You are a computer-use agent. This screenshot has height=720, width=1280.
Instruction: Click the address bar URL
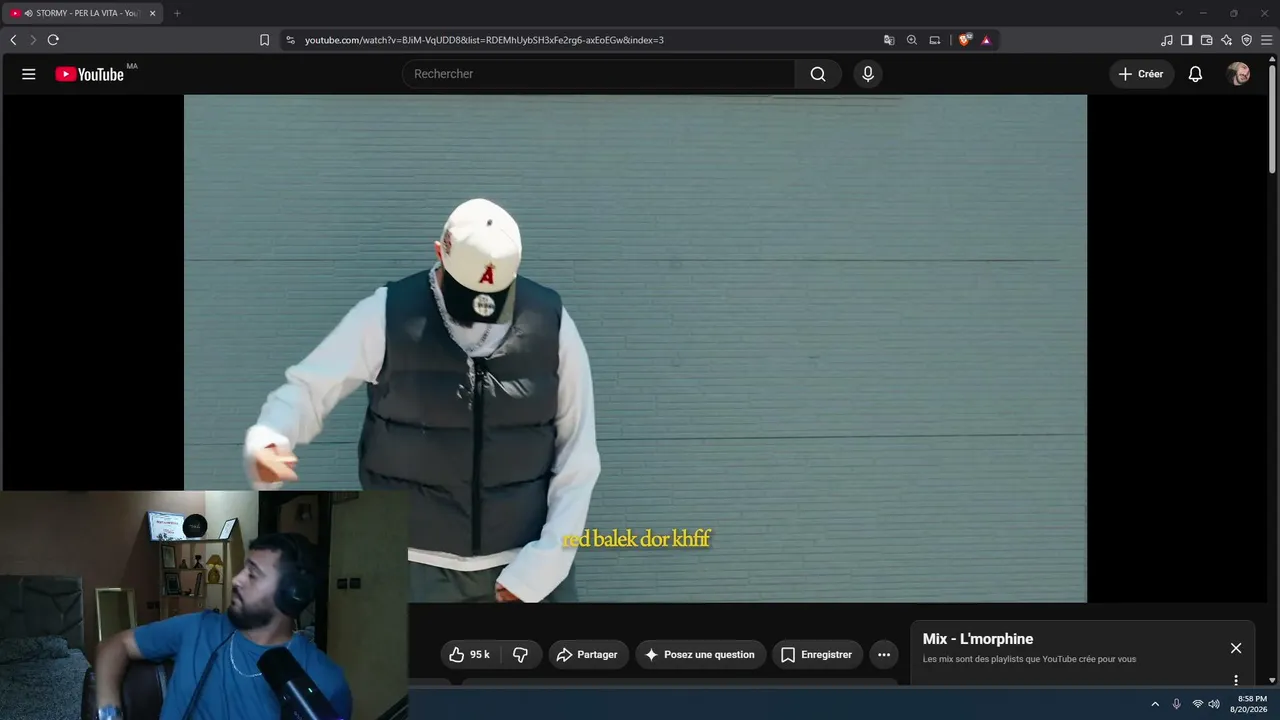pyautogui.click(x=484, y=40)
